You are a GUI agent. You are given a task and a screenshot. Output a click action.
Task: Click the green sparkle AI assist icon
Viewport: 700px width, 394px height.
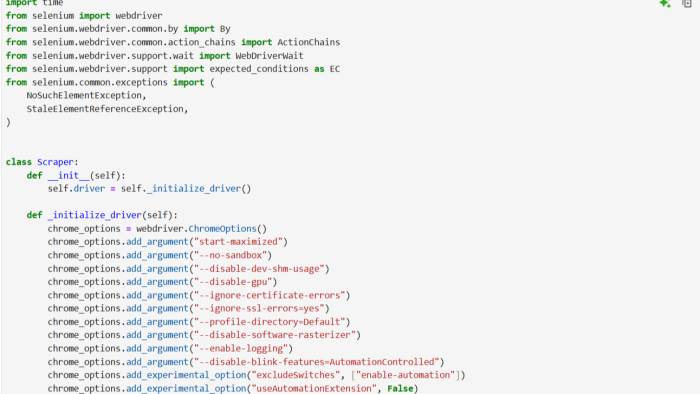click(665, 4)
